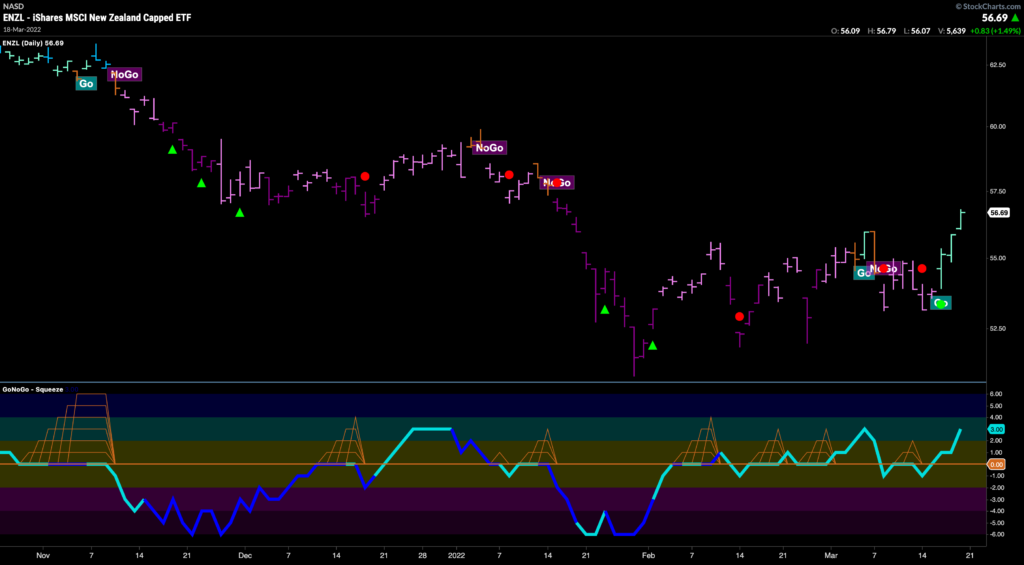1024x565 pixels.
Task: Click the Go flag in early March
Action: (863, 273)
